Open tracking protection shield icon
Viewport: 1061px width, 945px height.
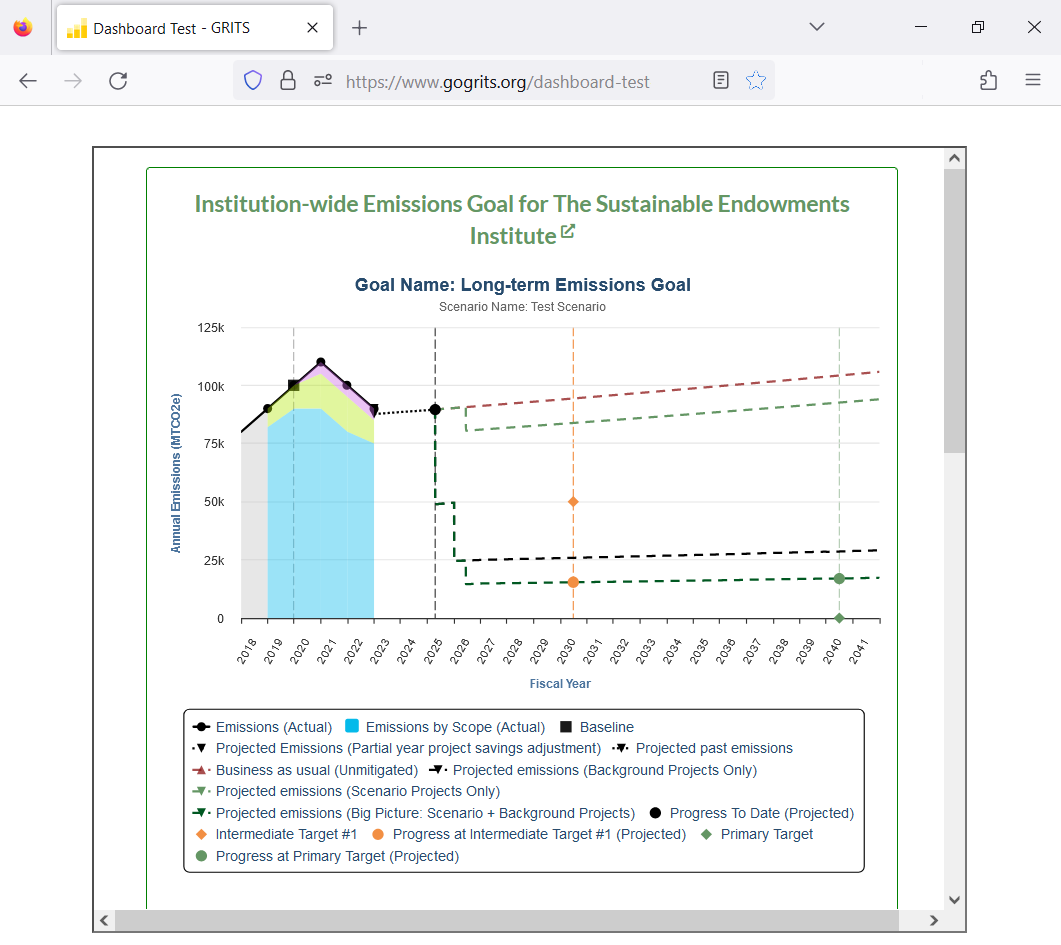[253, 80]
